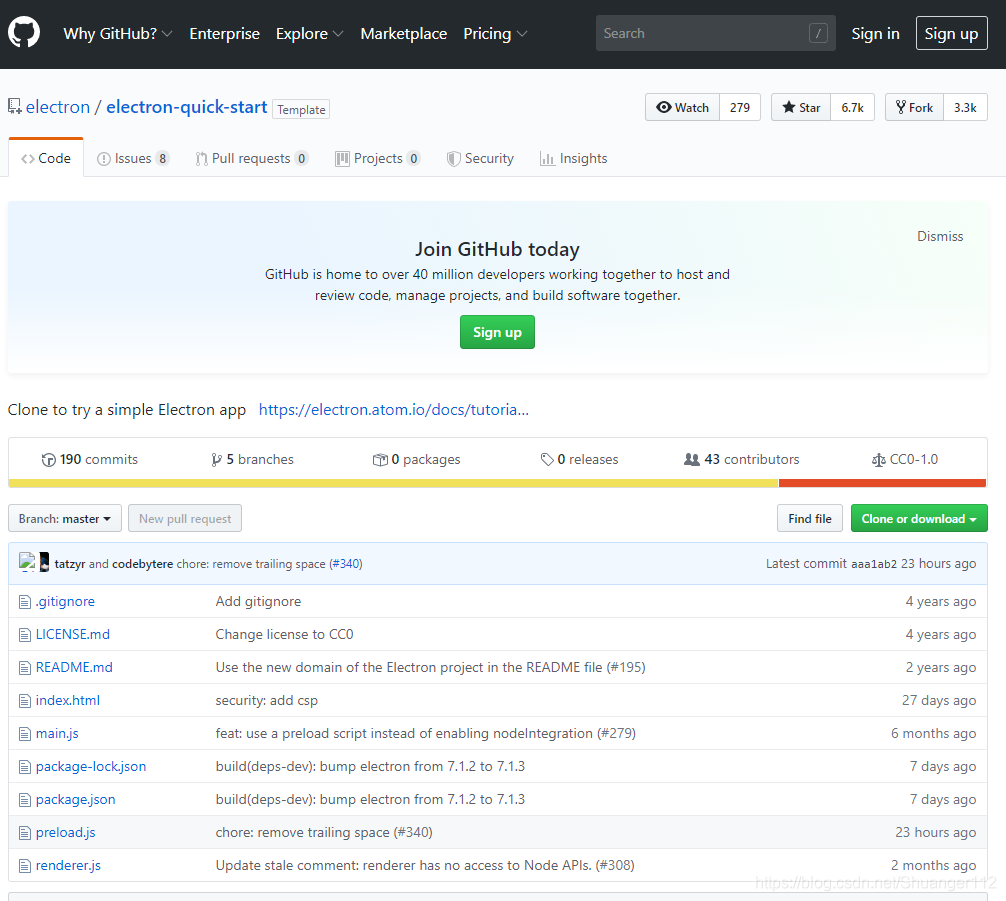Open the latest commit hash aaa1ab2

click(x=874, y=564)
